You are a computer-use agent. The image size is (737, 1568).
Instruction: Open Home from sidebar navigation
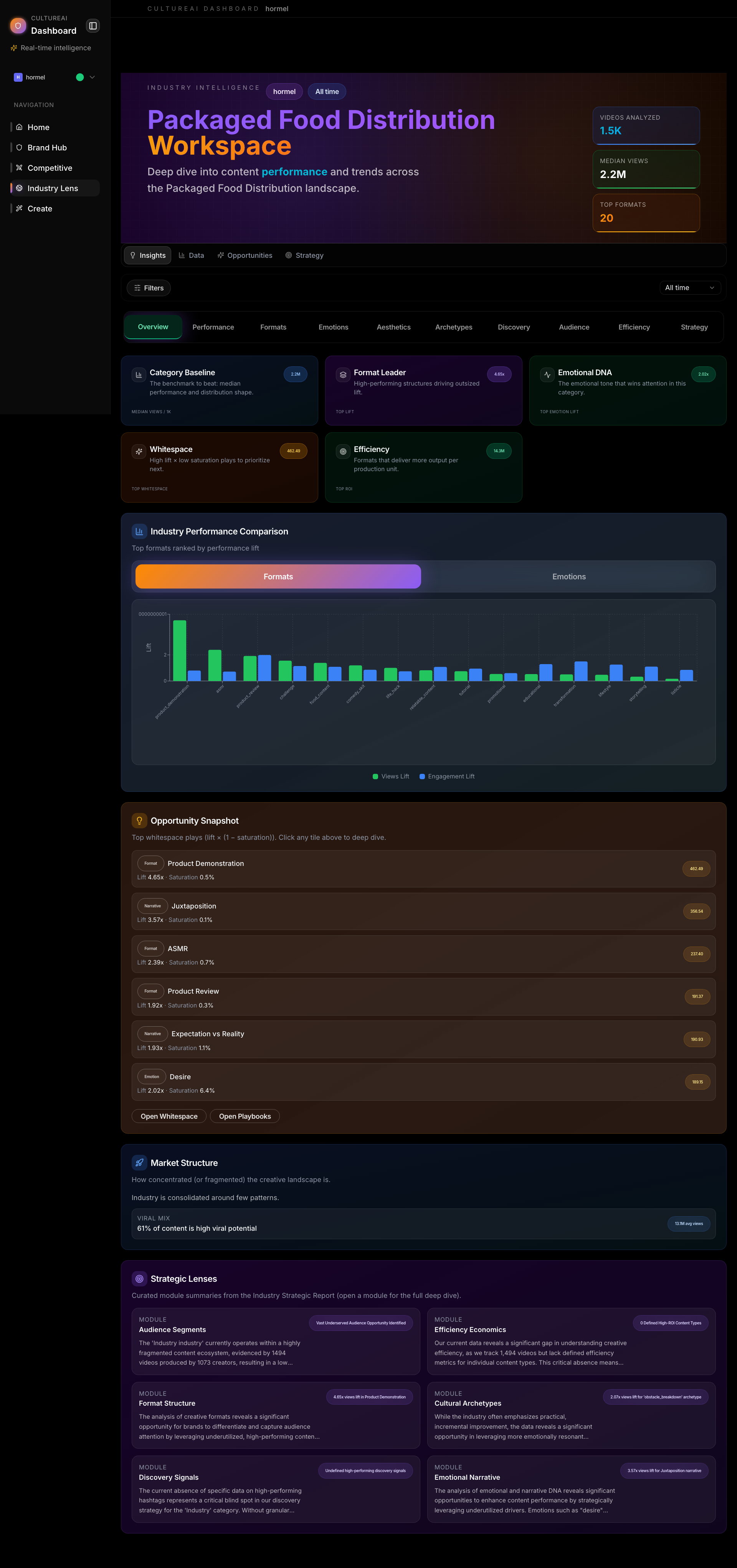pyautogui.click(x=38, y=127)
